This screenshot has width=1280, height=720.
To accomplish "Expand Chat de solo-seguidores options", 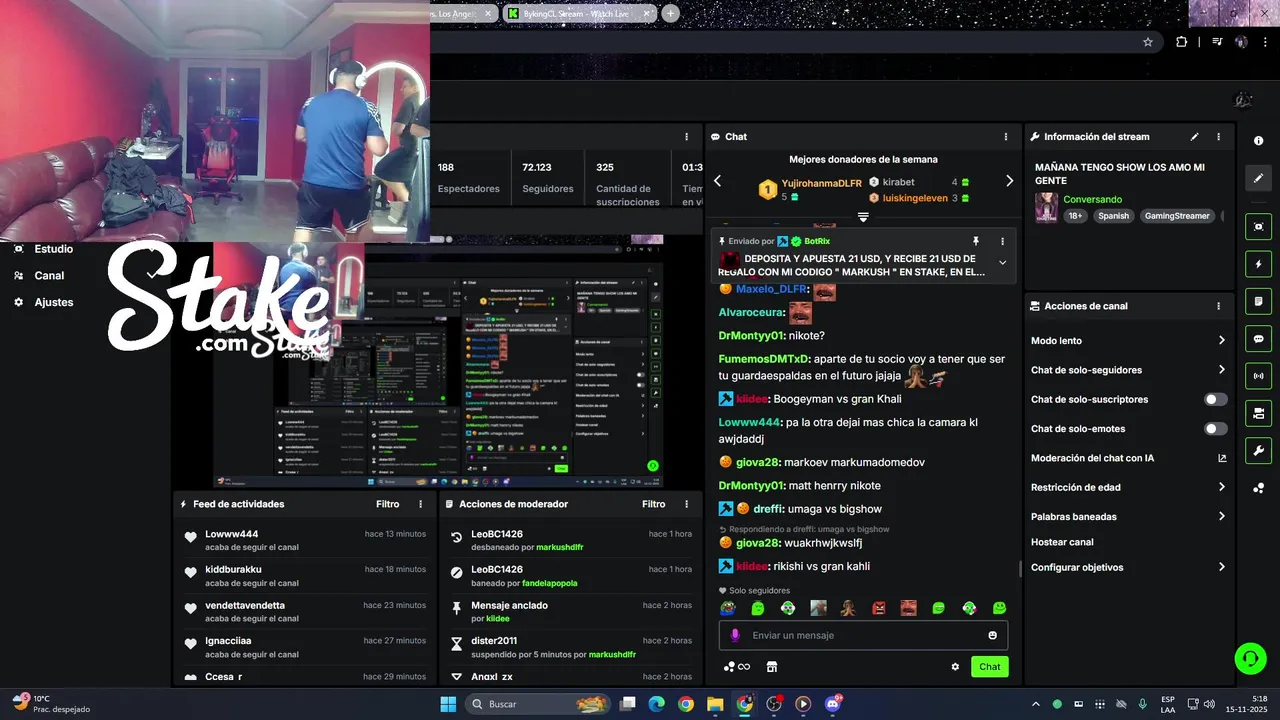I will pyautogui.click(x=1221, y=370).
